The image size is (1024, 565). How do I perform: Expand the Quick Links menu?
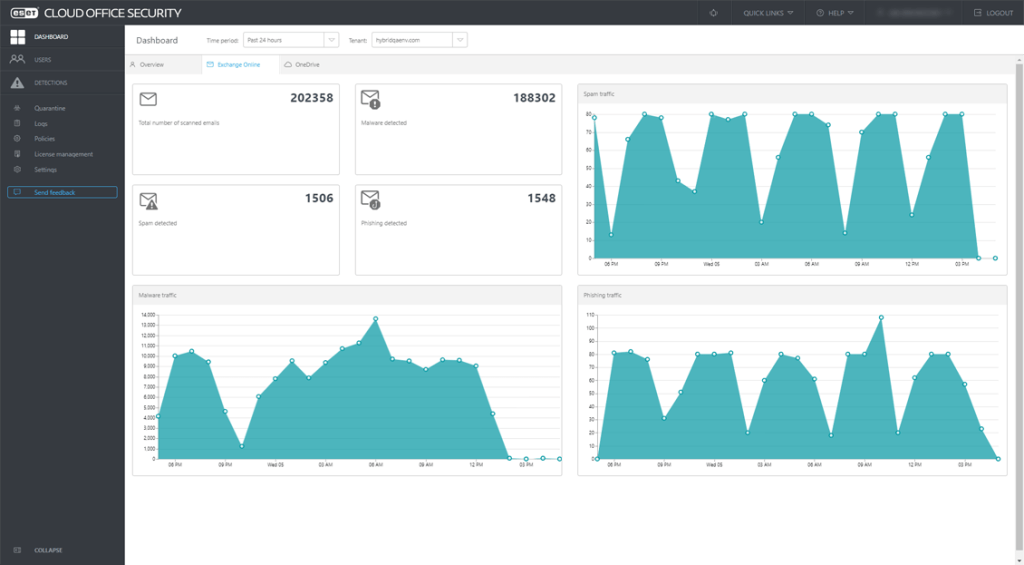768,13
